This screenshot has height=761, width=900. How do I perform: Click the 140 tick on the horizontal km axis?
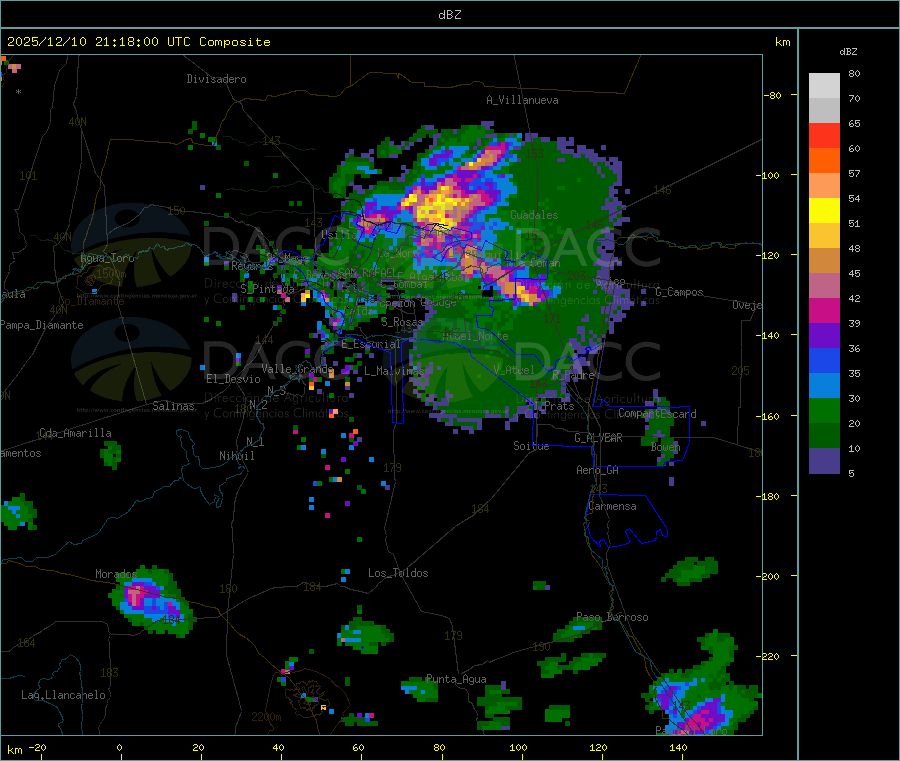[678, 747]
